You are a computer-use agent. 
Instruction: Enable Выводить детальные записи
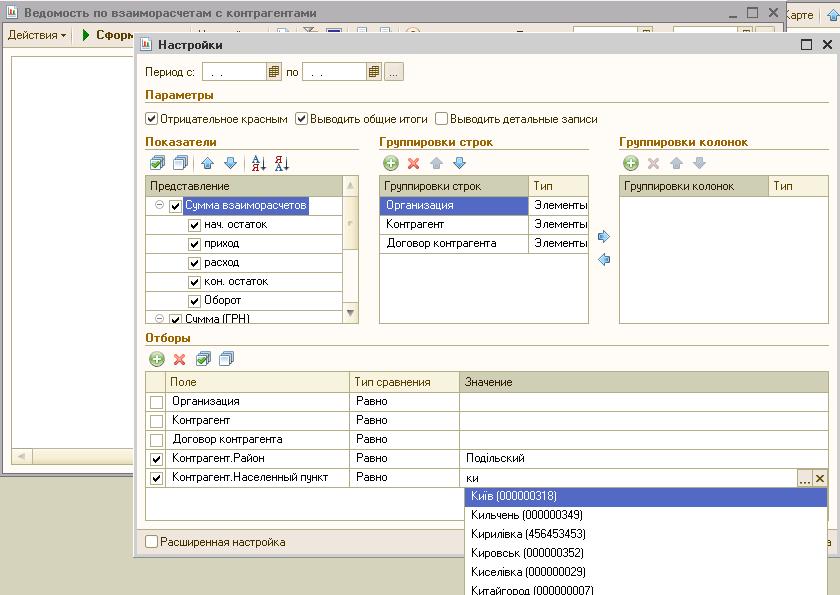click(441, 119)
